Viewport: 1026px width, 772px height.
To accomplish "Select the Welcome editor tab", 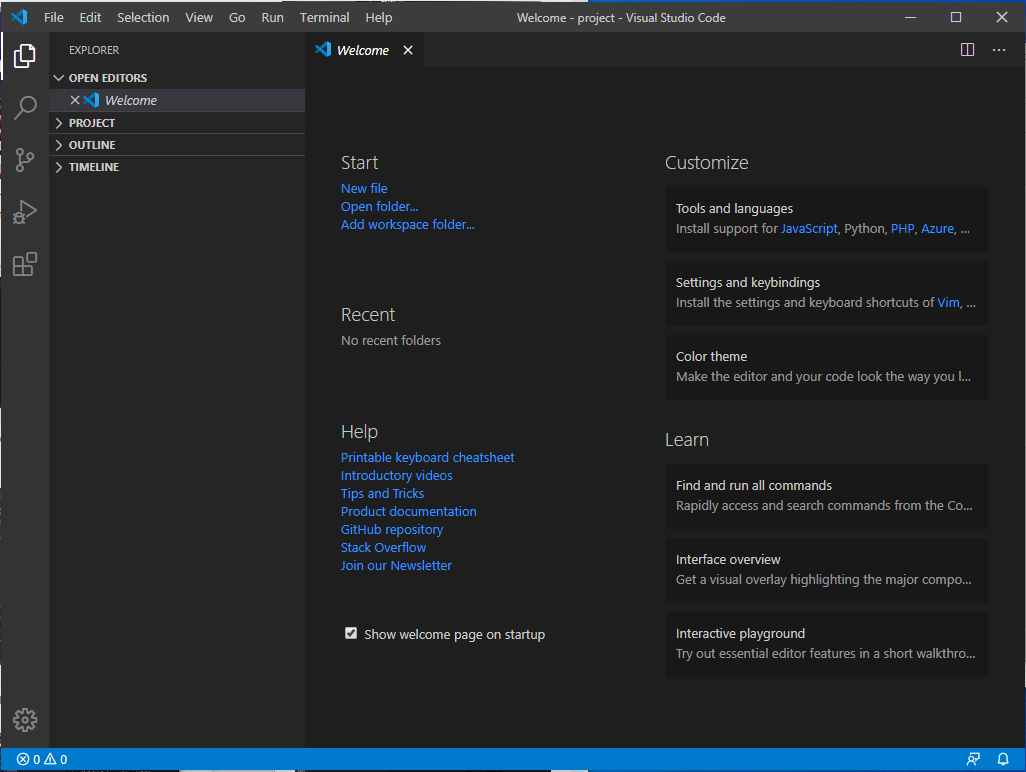I will [364, 50].
